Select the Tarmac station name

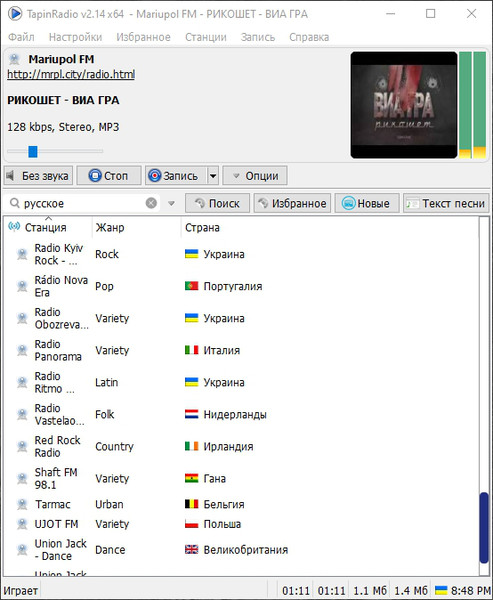pos(52,504)
